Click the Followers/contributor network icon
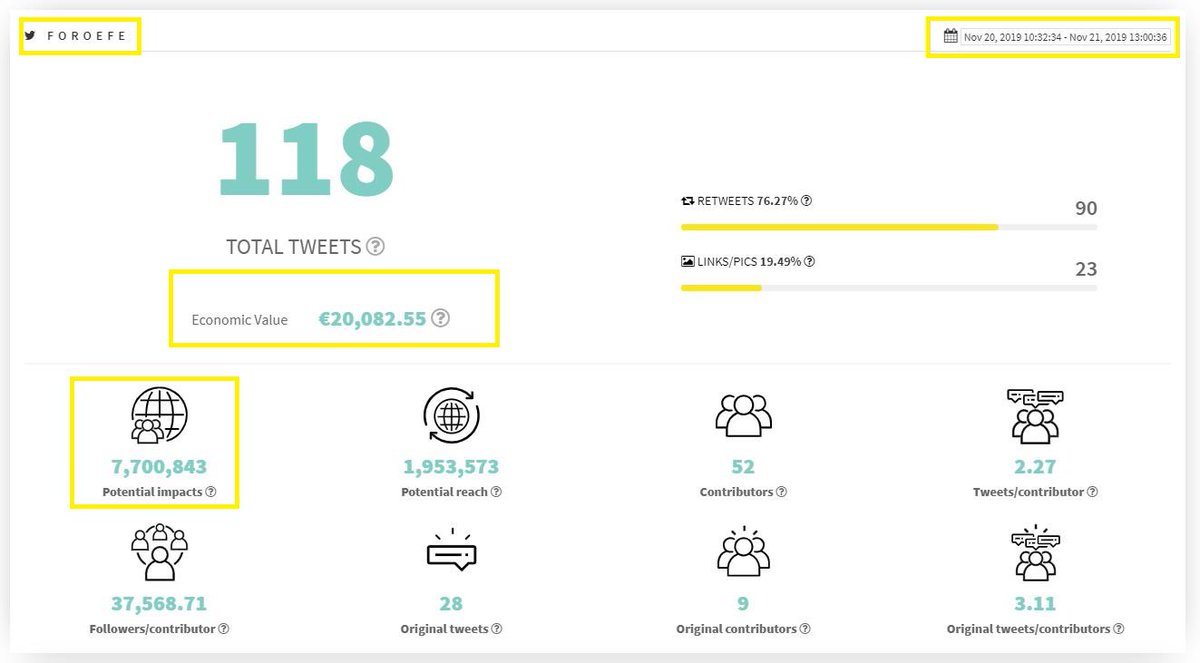Screen dimensions: 1200x663 pos(159,554)
